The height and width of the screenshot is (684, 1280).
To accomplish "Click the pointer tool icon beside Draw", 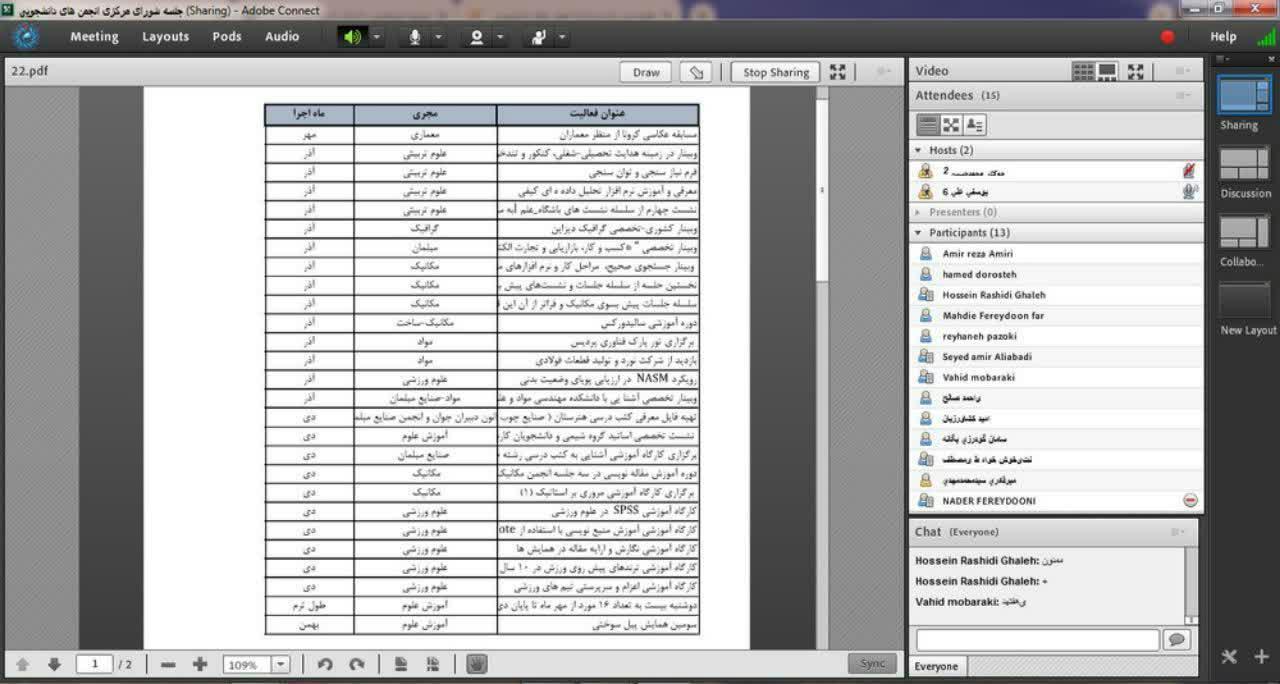I will pos(696,72).
